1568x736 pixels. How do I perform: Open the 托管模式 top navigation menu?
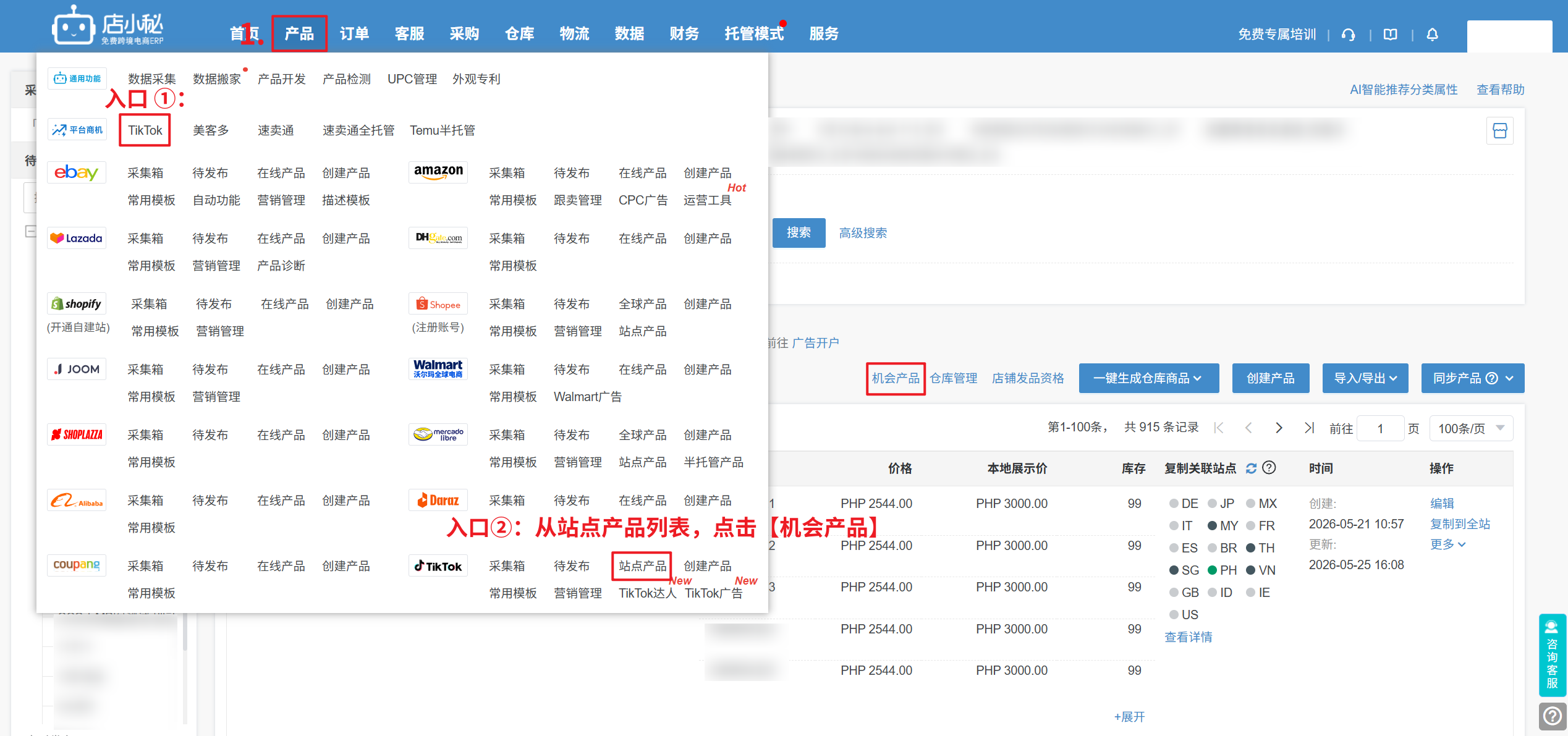[754, 33]
